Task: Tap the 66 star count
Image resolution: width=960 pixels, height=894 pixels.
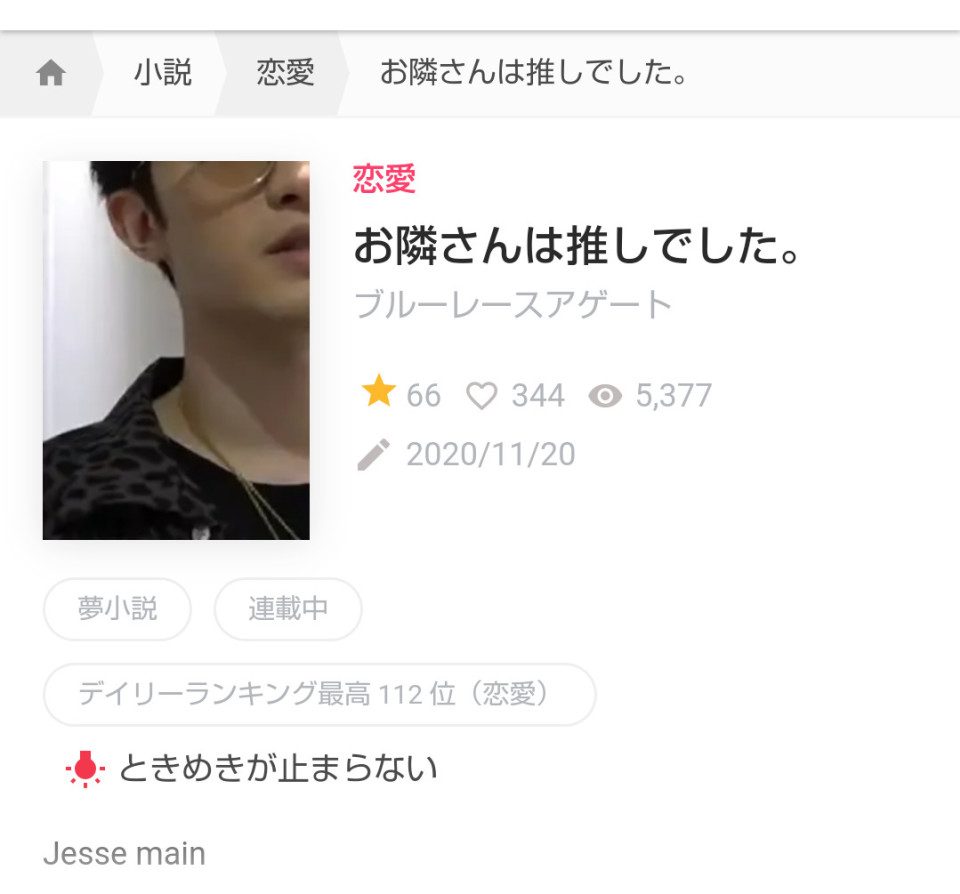Action: pyautogui.click(x=424, y=396)
